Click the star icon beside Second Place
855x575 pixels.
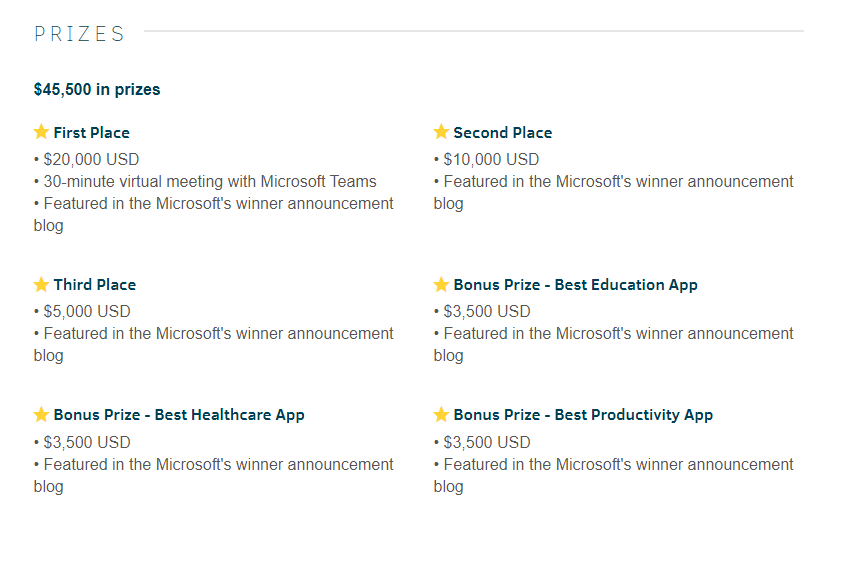(441, 132)
